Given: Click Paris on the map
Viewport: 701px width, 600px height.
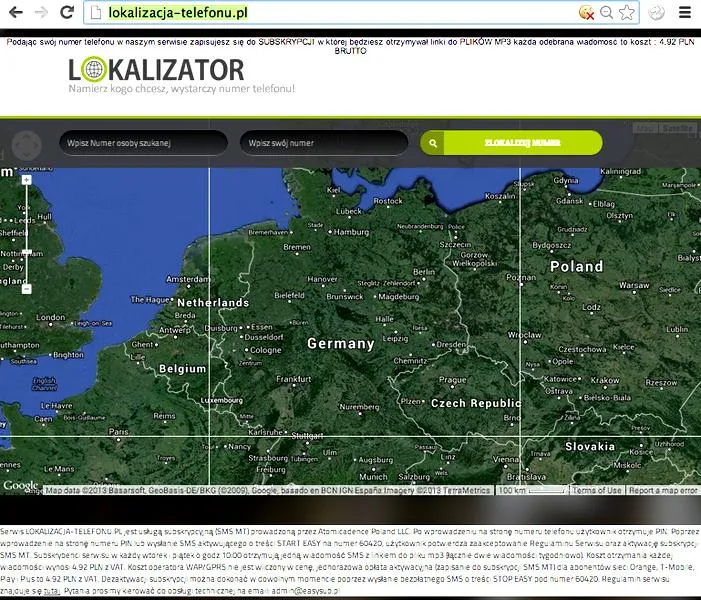Looking at the screenshot, I should coord(118,432).
